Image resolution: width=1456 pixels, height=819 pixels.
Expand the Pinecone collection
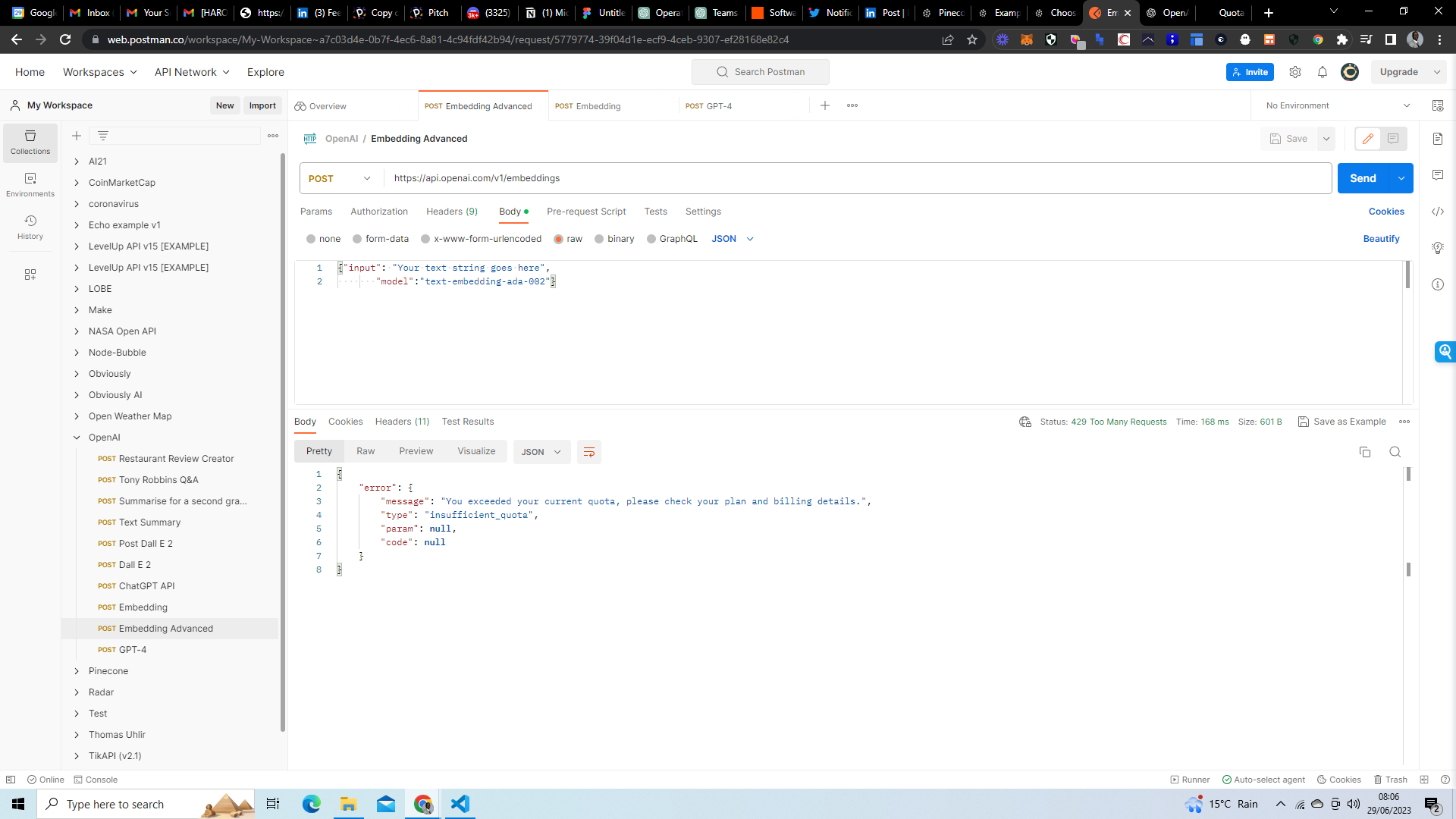(x=77, y=671)
